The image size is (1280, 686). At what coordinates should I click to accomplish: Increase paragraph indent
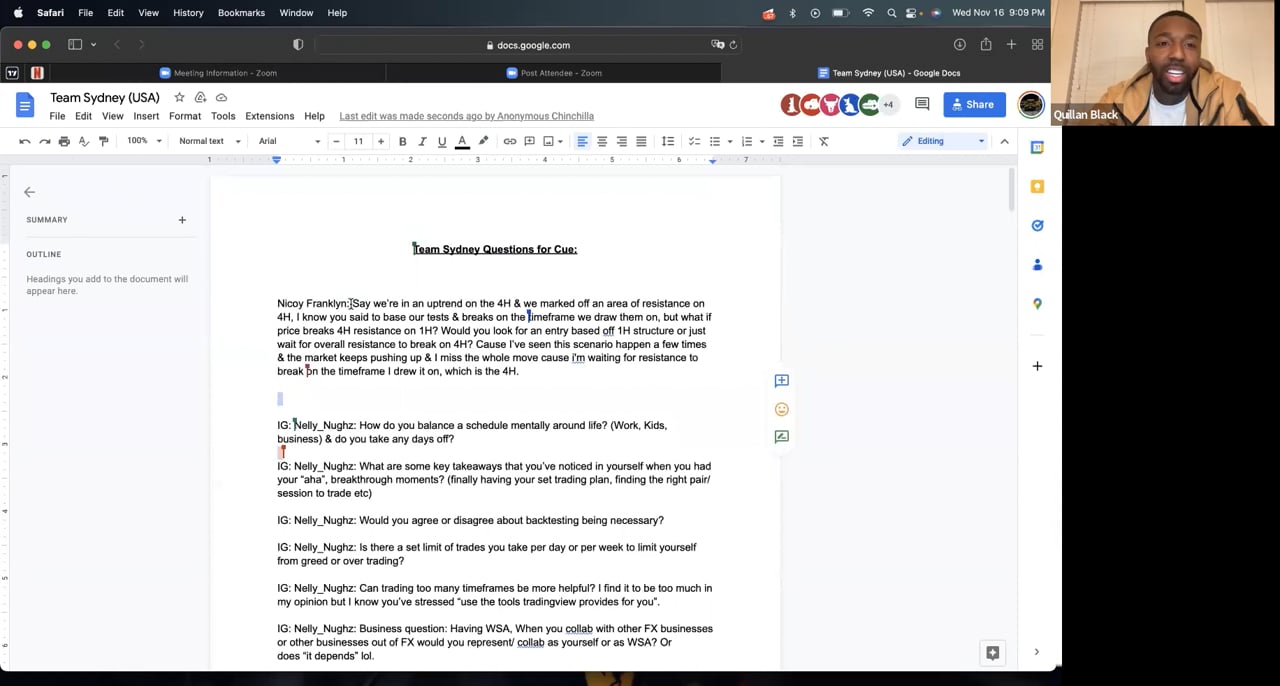point(798,141)
